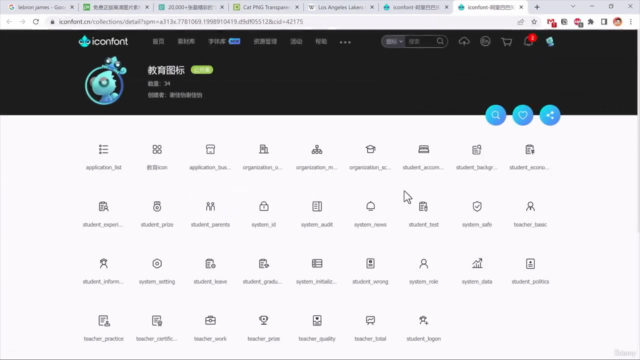Viewport: 640px width, 360px height.
Task: Select the system_id icon
Action: (264, 207)
